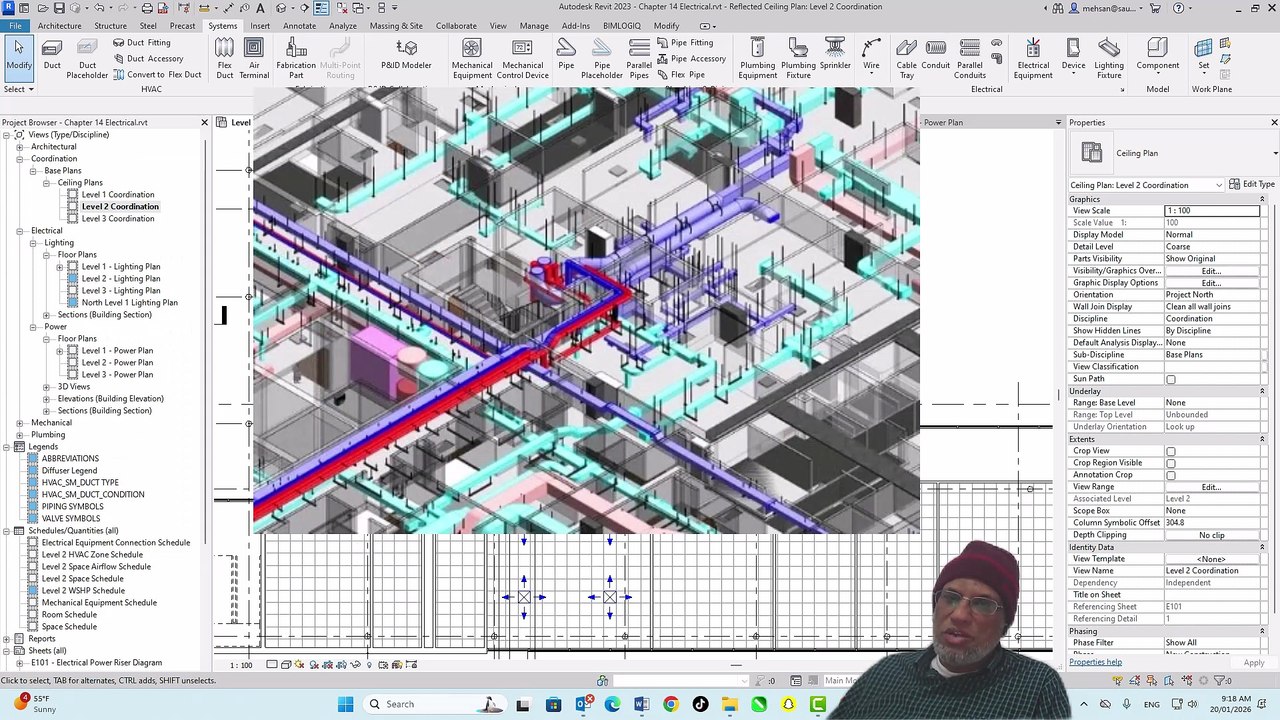The image size is (1280, 720).
Task: Switch to the Collaborate ribbon tab
Action: pyautogui.click(x=456, y=26)
